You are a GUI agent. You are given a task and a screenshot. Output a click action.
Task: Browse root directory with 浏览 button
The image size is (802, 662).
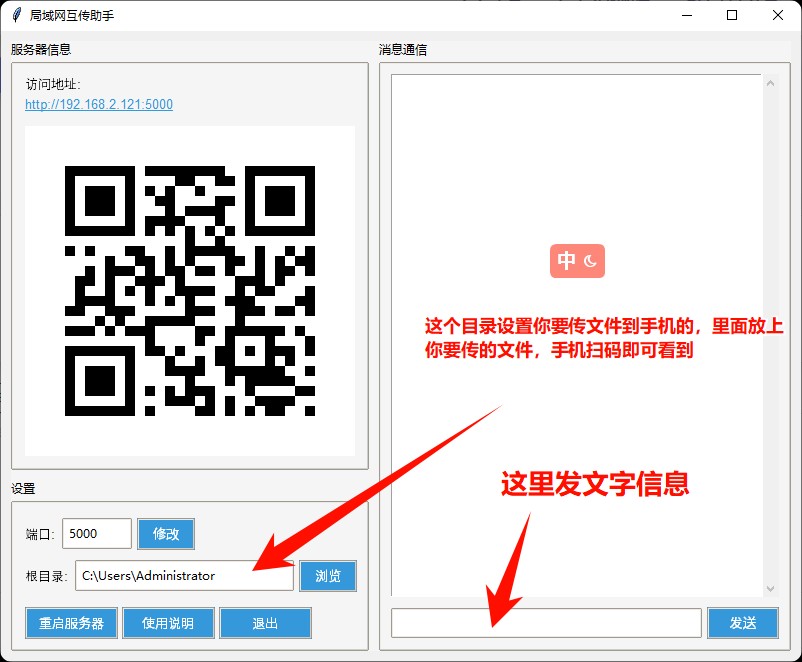tap(327, 575)
